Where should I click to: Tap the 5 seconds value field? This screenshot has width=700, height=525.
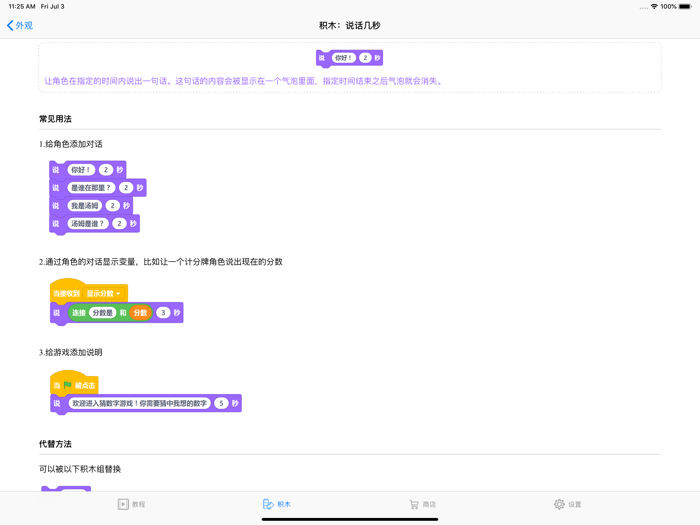(x=221, y=403)
